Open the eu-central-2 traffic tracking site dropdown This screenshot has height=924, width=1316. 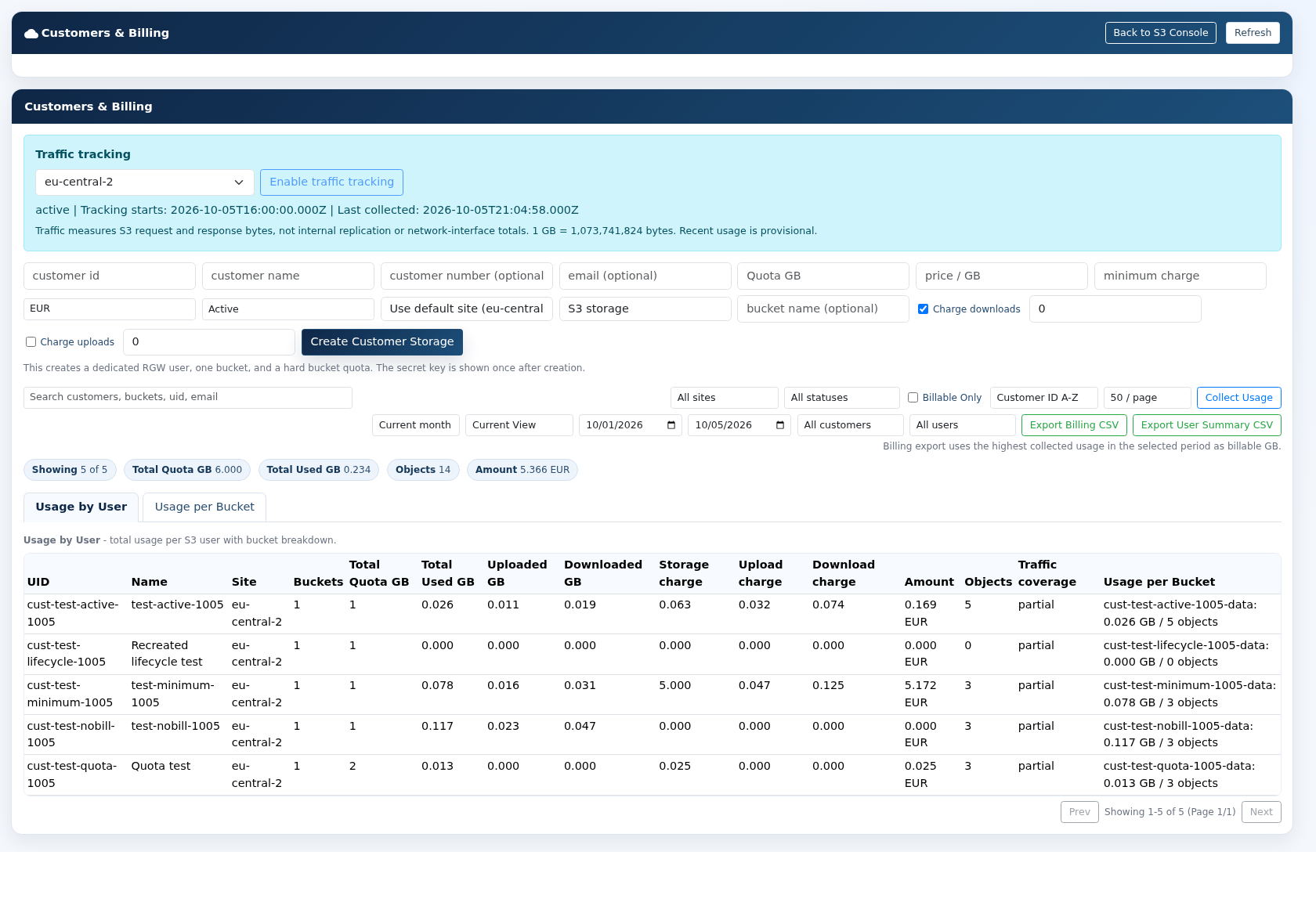(x=145, y=182)
